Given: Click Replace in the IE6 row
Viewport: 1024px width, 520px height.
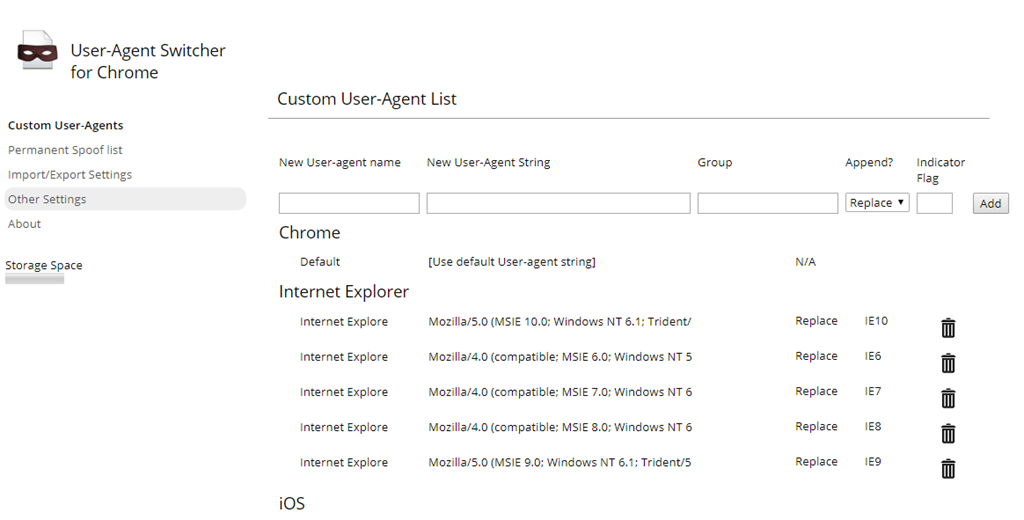Looking at the screenshot, I should tap(816, 356).
